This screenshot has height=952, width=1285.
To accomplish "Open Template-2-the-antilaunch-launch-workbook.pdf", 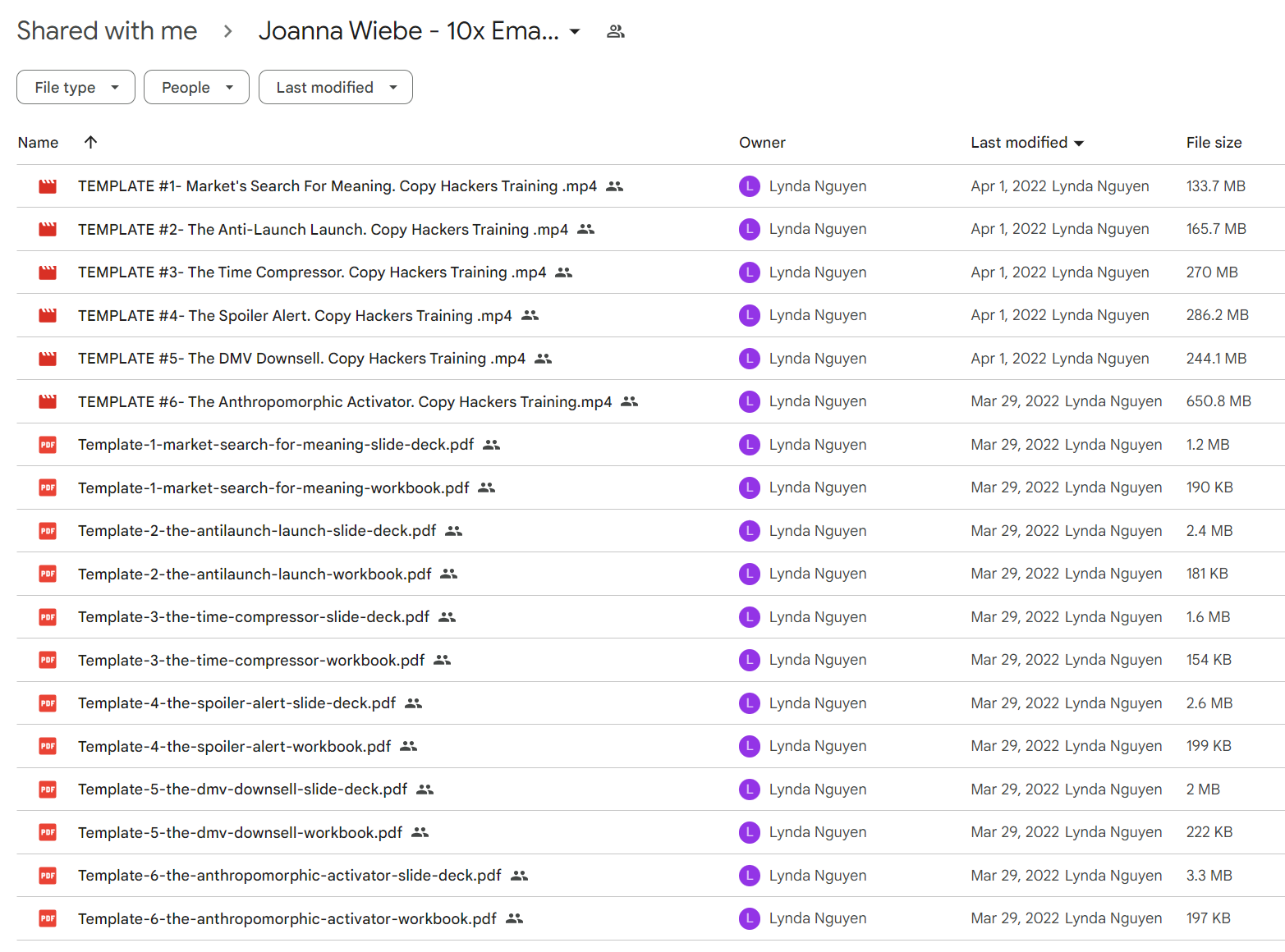I will point(255,574).
